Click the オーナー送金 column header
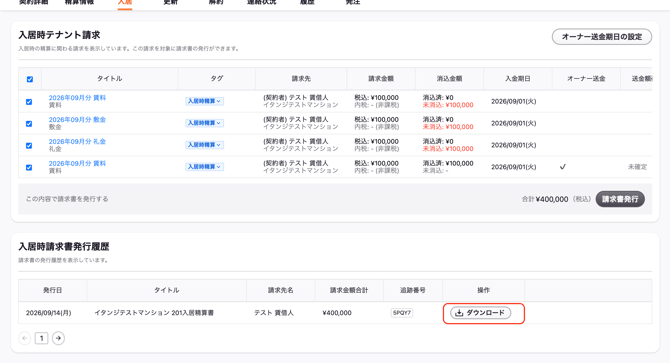Viewport: 670px width, 363px height. pos(586,79)
